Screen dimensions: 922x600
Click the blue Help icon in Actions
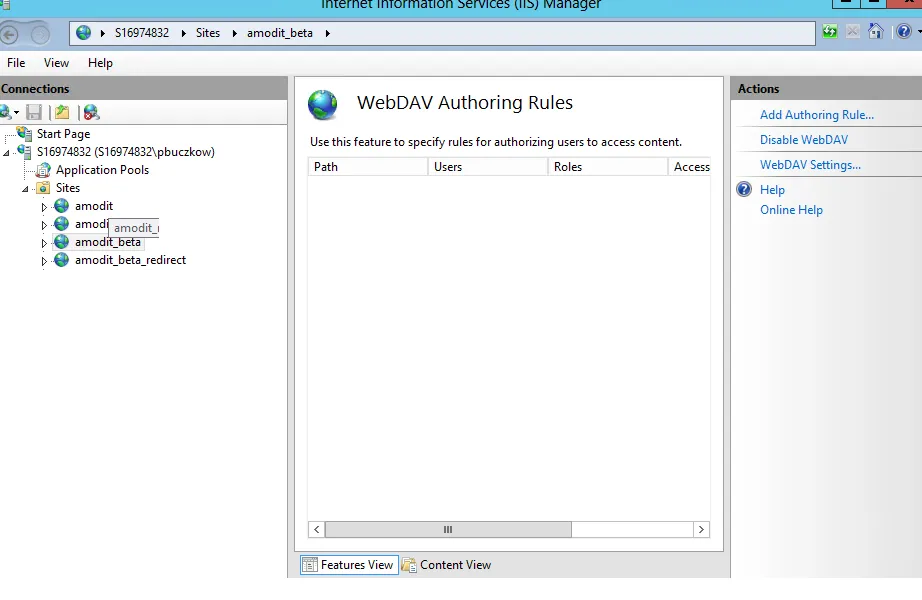tap(744, 189)
